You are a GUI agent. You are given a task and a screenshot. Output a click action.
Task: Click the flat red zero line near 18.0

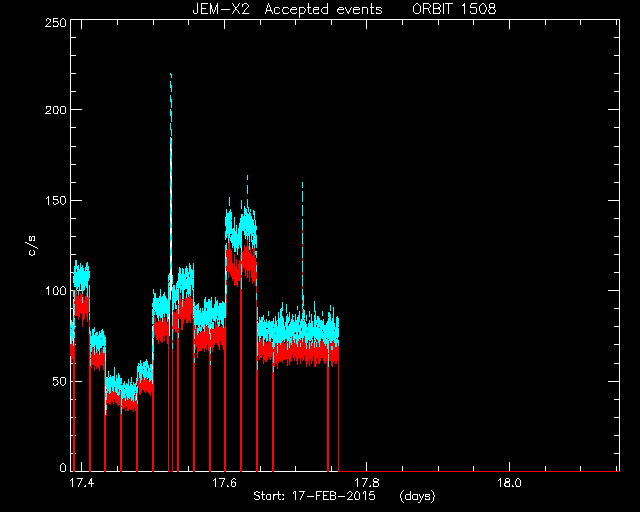point(509,471)
